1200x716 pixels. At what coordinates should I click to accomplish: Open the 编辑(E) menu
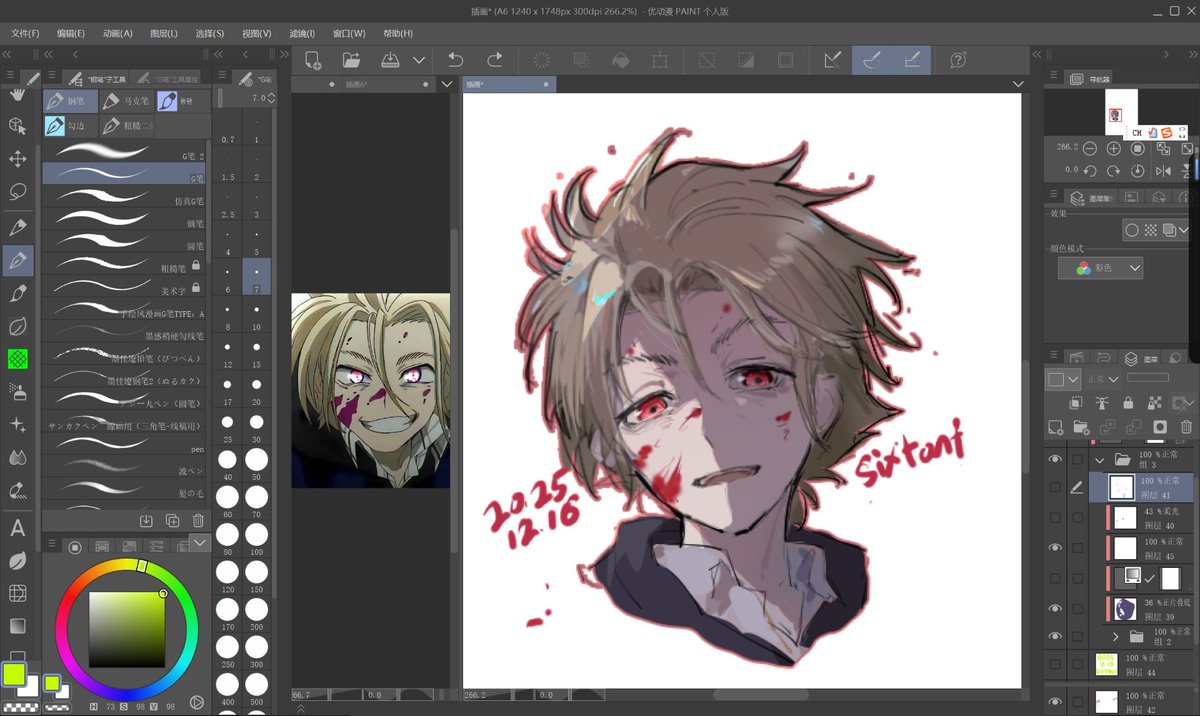(71, 33)
